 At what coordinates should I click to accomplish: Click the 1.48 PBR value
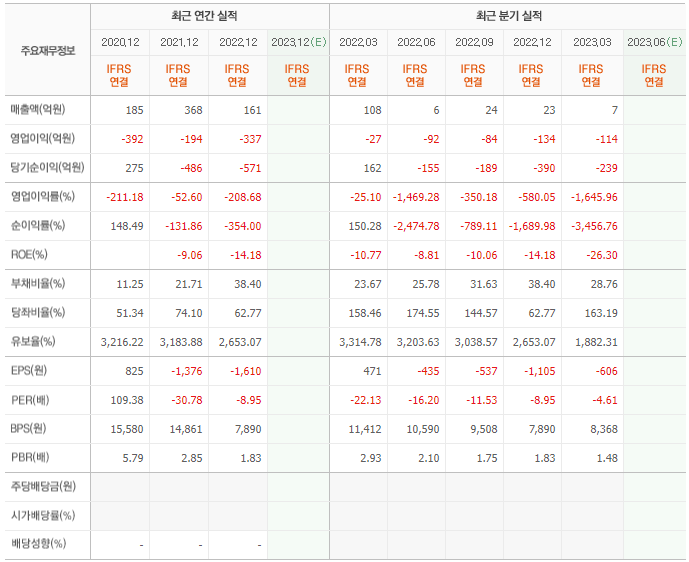(607, 458)
